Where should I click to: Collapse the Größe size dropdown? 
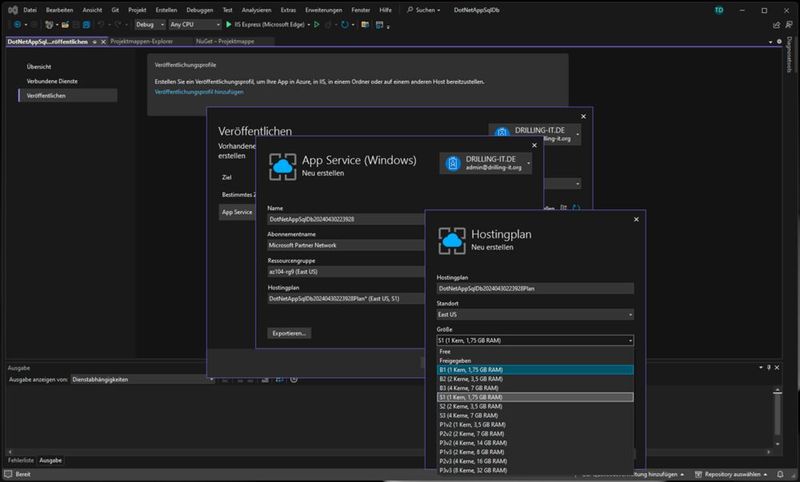point(631,341)
